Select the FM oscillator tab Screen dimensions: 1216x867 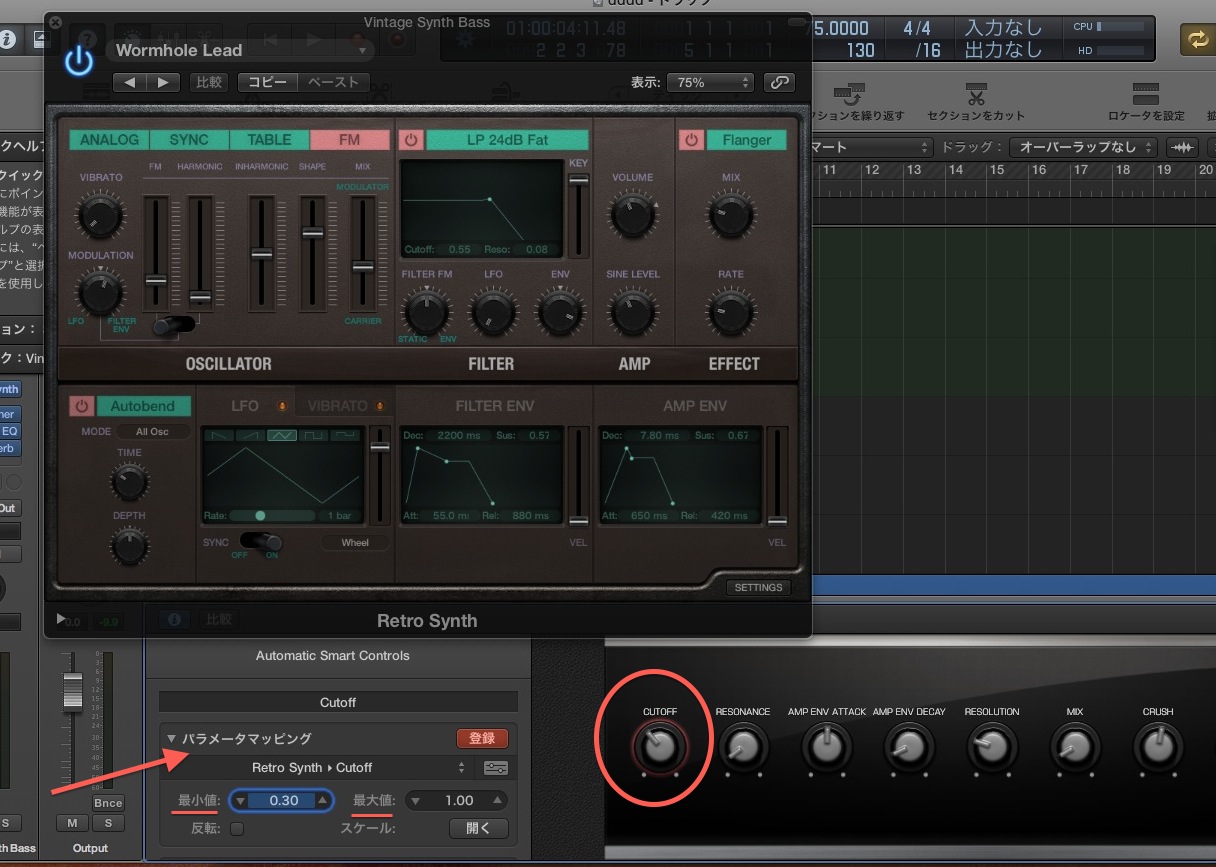tap(350, 140)
